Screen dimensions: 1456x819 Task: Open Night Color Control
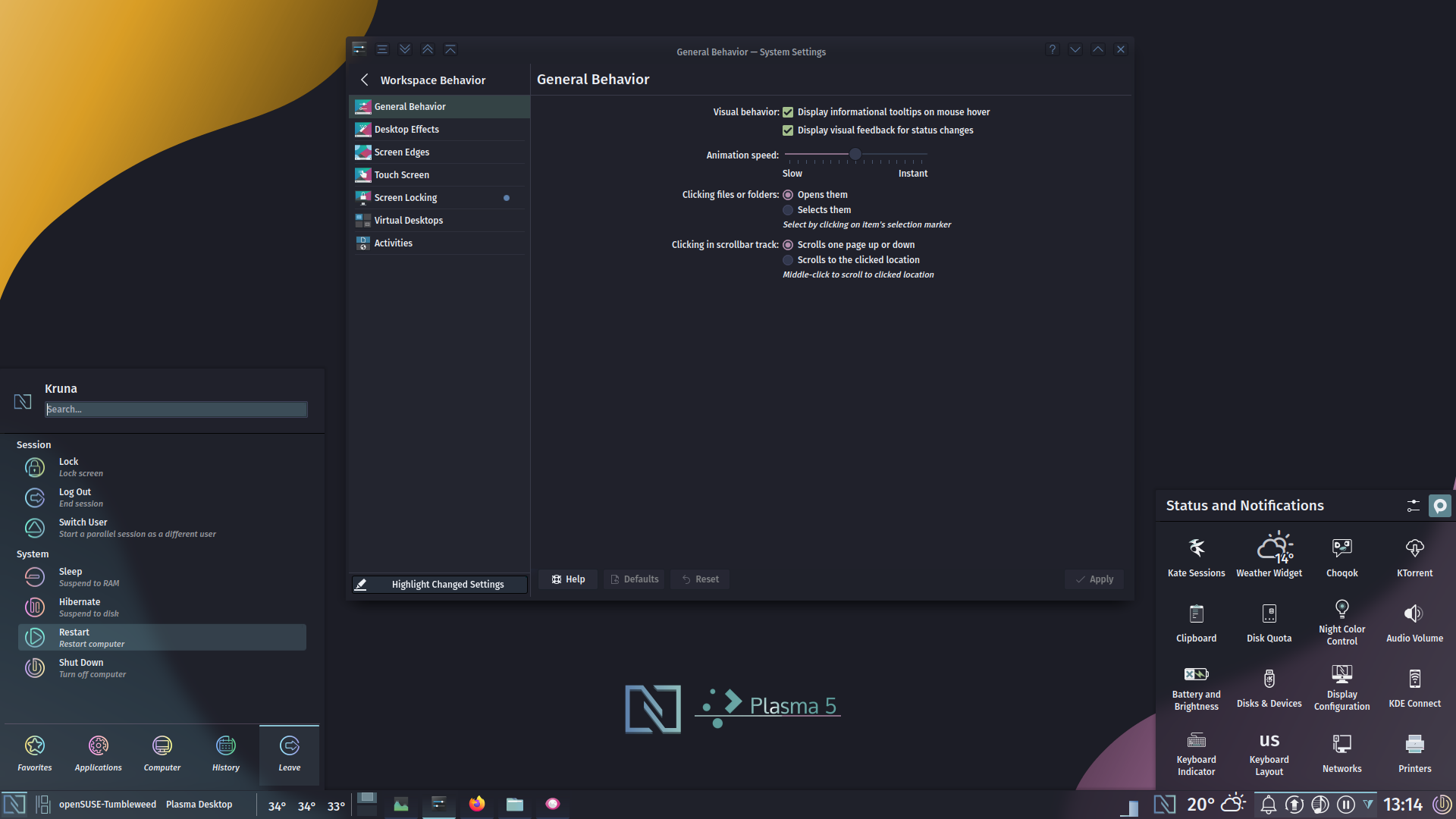pos(1341,622)
